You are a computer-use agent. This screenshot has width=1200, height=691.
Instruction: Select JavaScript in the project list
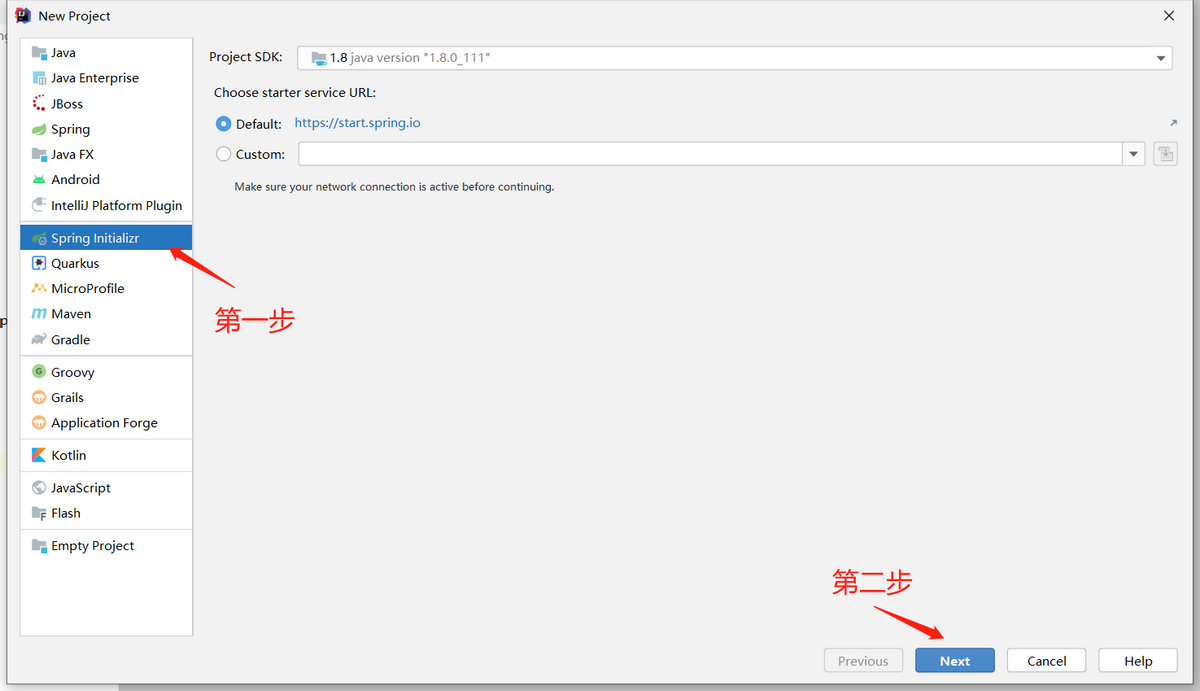106,488
